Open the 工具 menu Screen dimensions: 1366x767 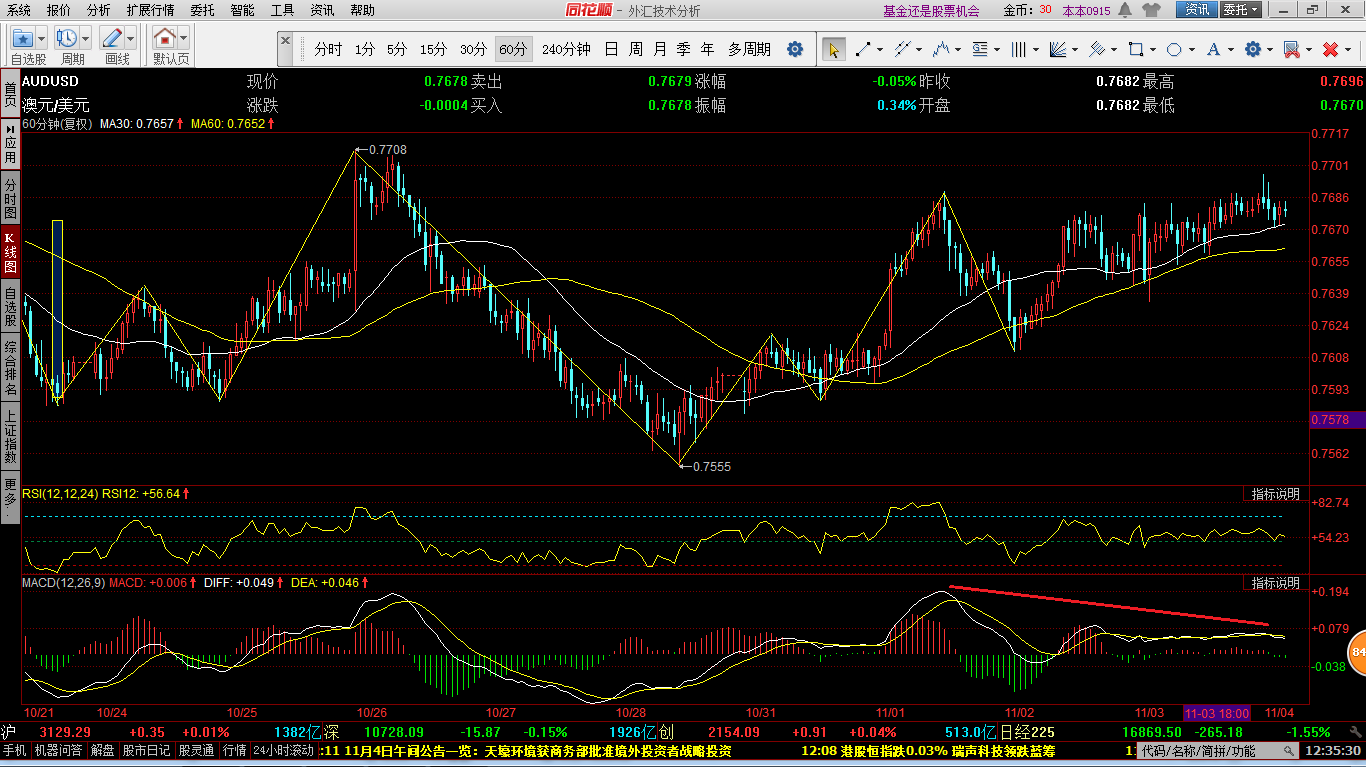[283, 10]
